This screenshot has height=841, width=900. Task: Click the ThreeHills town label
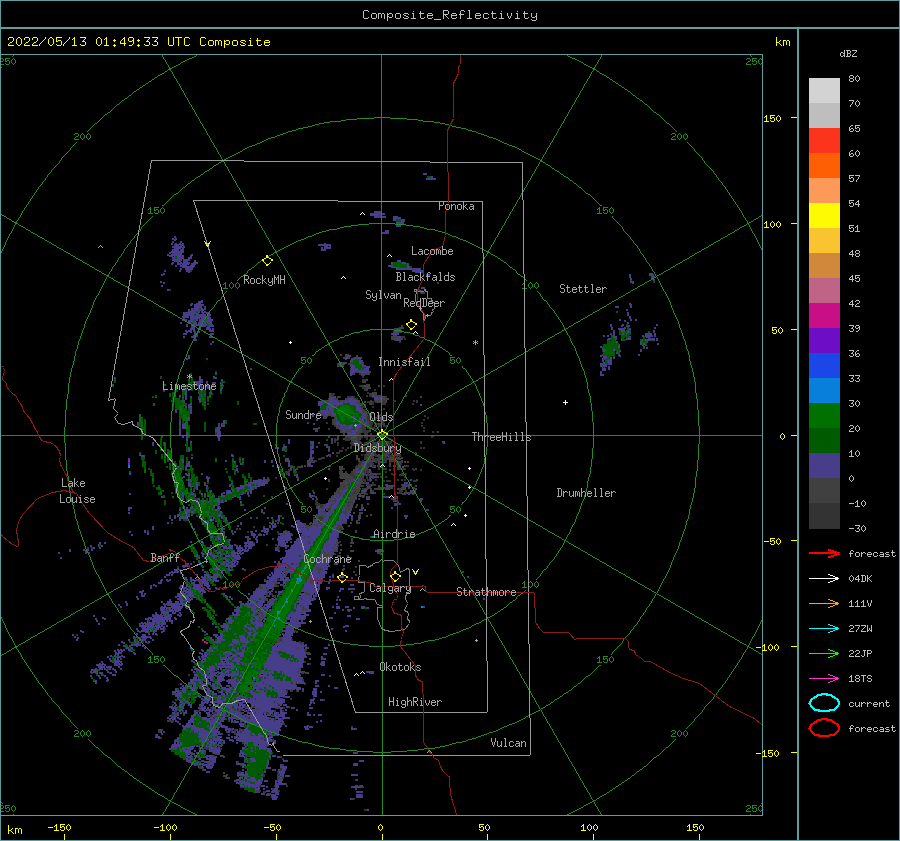[x=501, y=437]
